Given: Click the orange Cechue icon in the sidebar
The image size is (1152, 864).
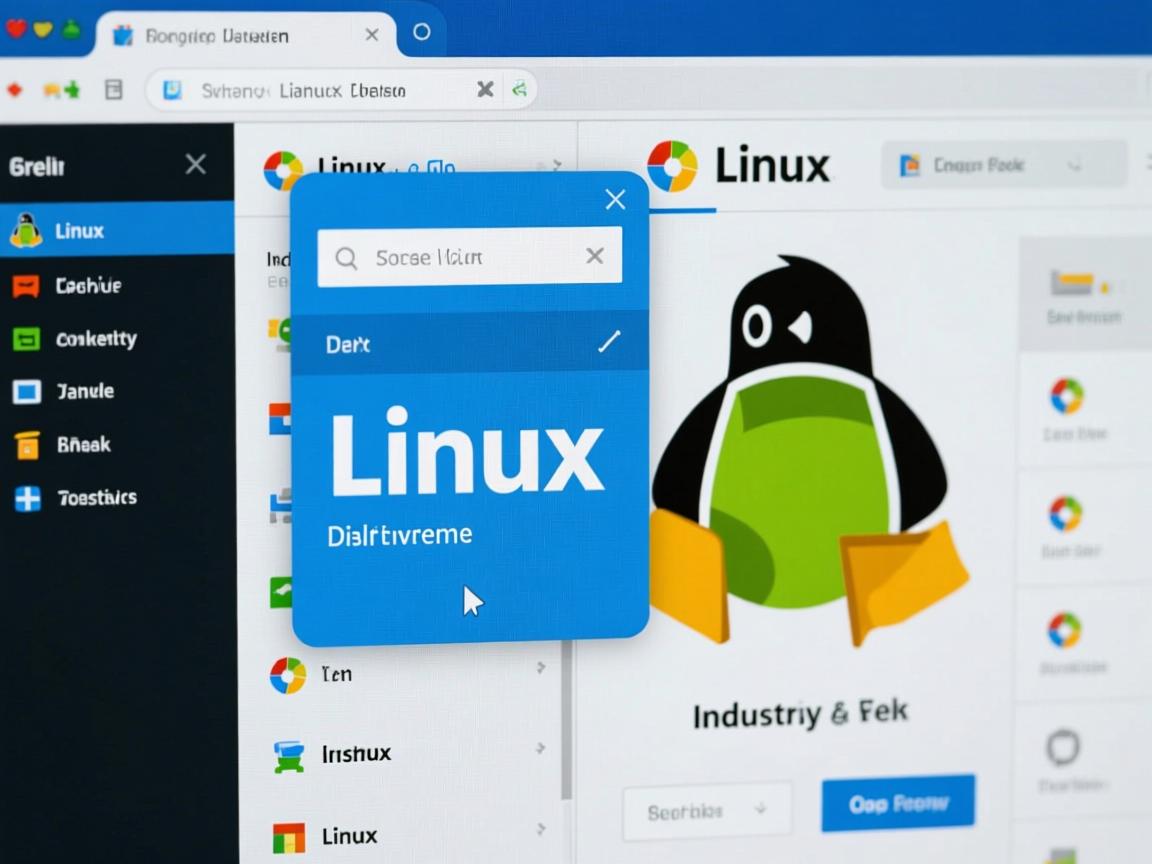Looking at the screenshot, I should click(x=27, y=285).
